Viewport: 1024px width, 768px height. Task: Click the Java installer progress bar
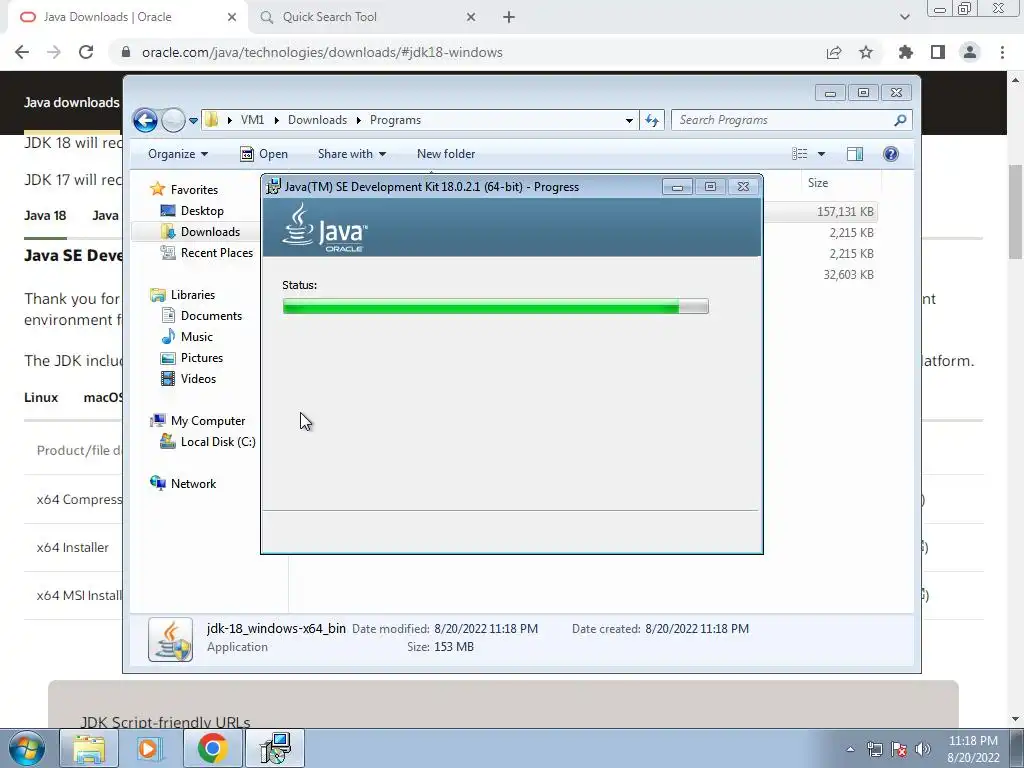[x=496, y=306]
